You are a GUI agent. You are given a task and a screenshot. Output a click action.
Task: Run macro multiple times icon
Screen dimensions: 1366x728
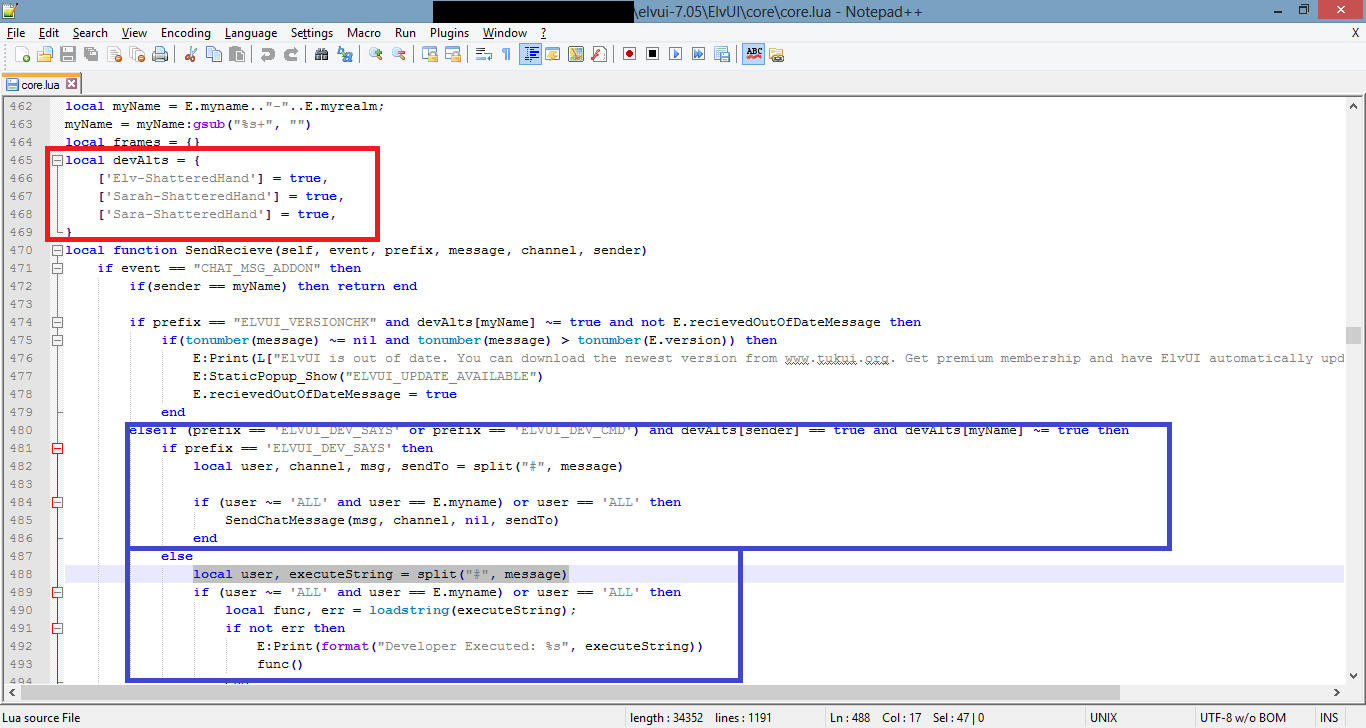coord(698,54)
